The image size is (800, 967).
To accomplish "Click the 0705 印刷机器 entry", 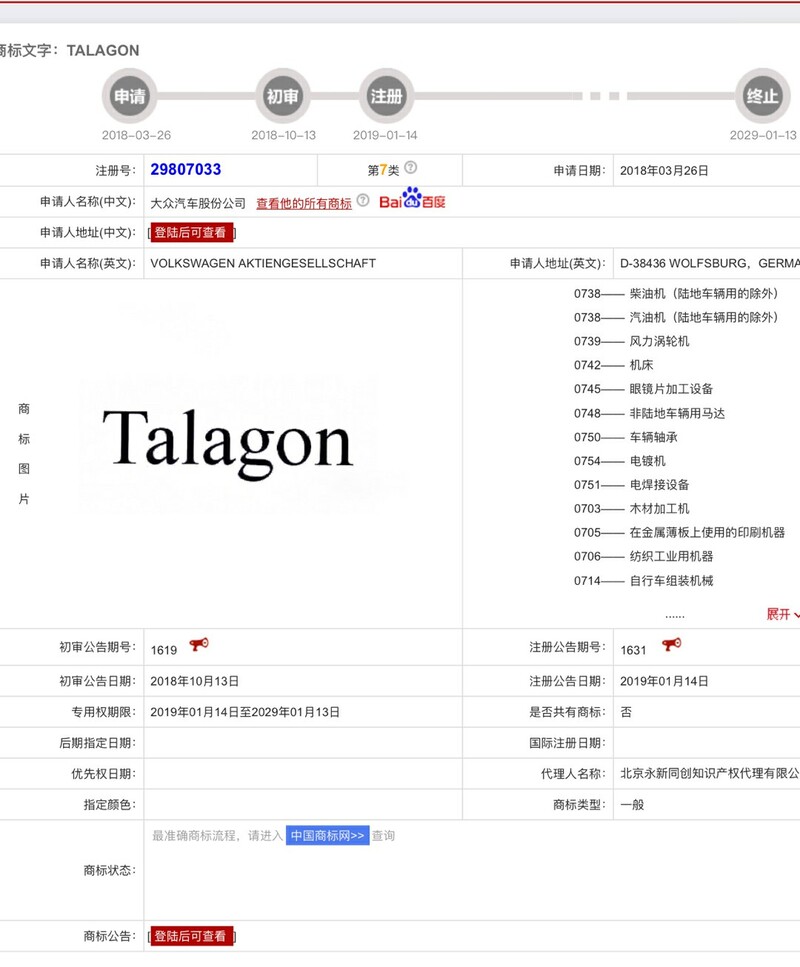I will tap(680, 532).
